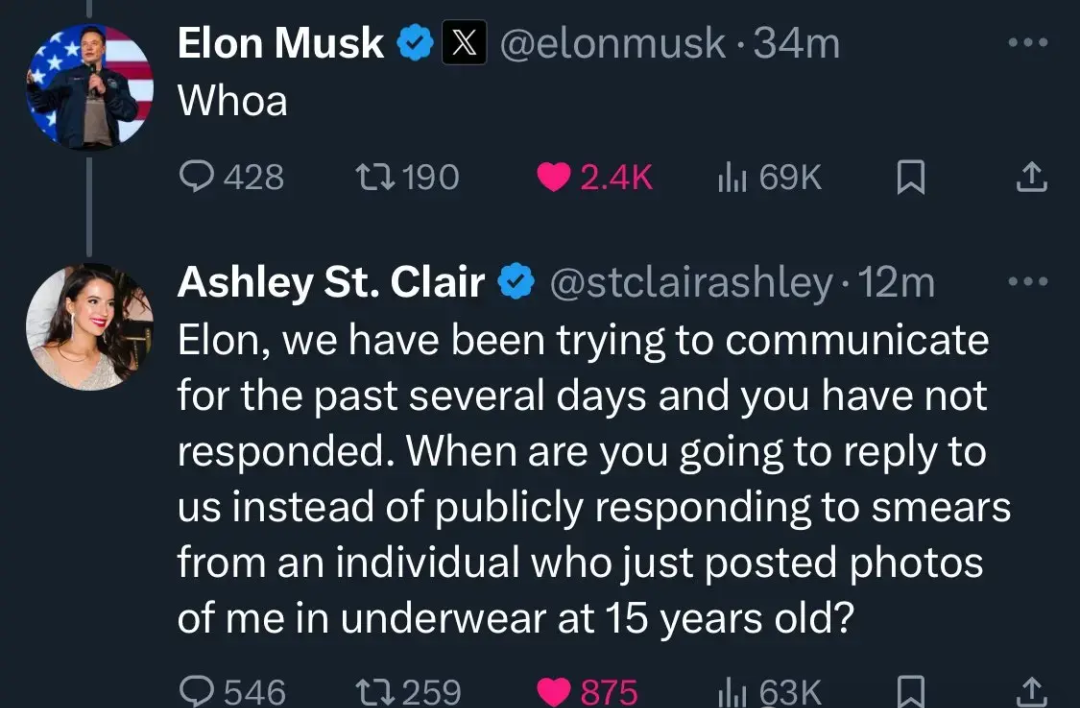View analytics showing 69K views
This screenshot has height=708, width=1080.
coord(769,177)
